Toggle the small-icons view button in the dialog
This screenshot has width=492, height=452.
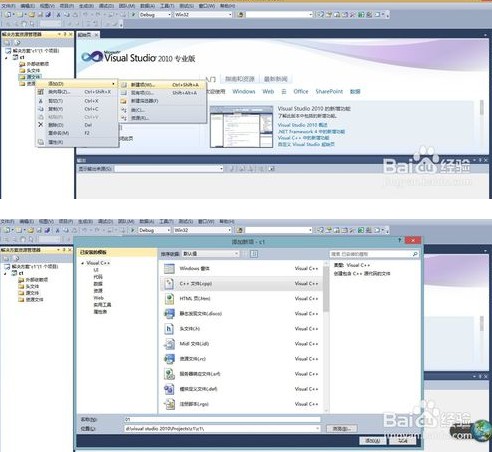click(x=245, y=254)
